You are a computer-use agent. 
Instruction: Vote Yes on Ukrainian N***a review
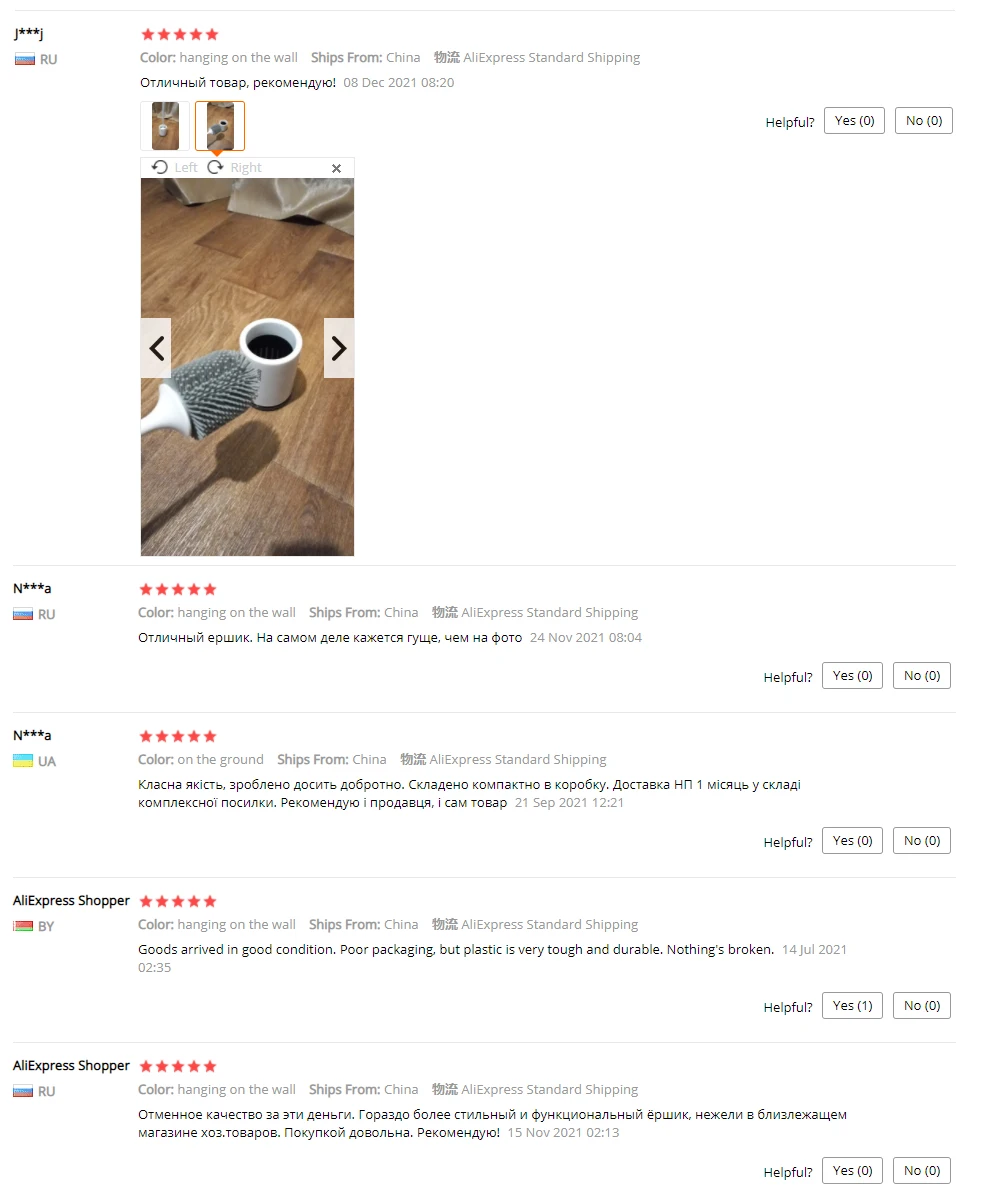pos(852,841)
